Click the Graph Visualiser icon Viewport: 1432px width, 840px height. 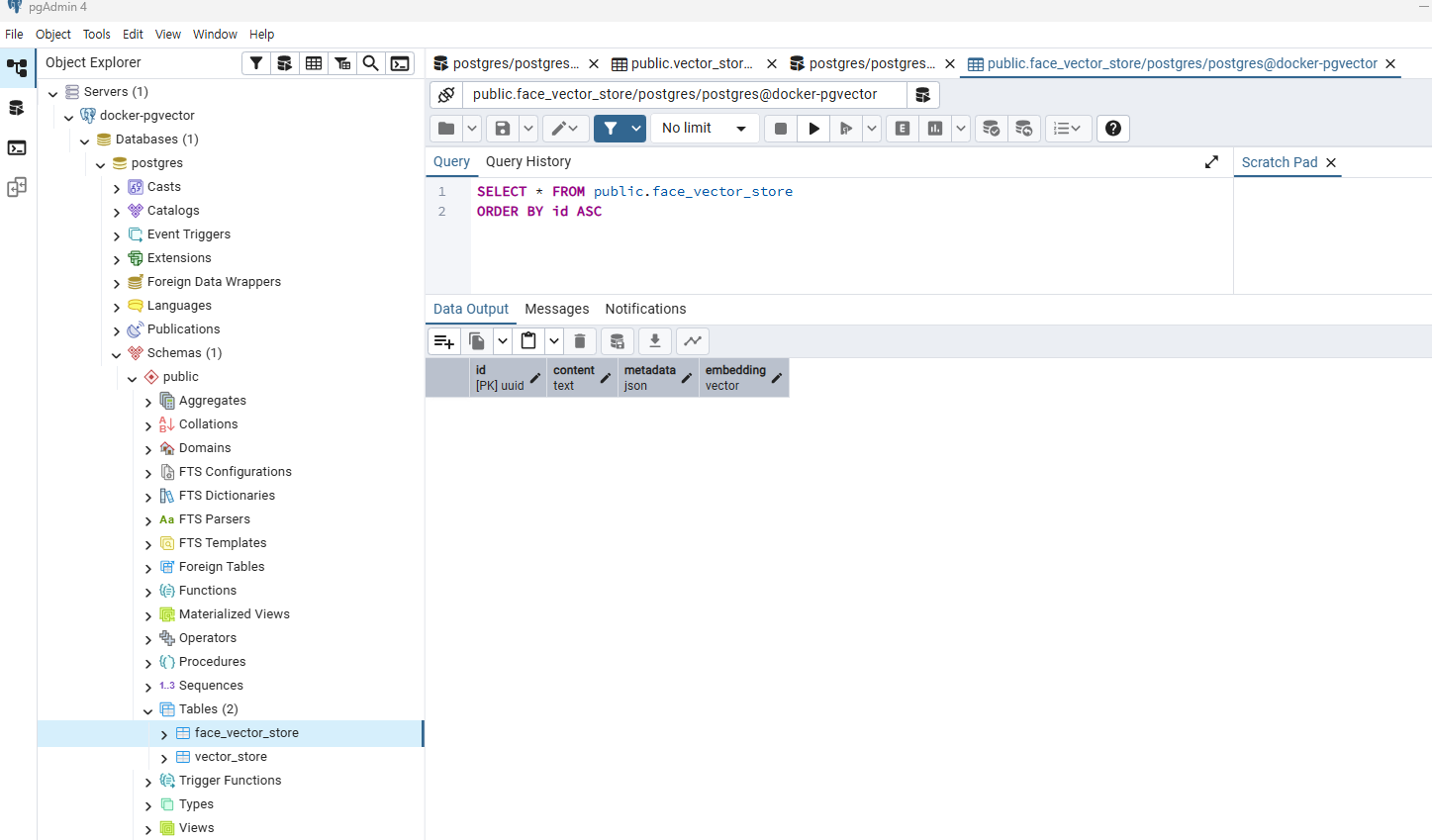point(693,341)
